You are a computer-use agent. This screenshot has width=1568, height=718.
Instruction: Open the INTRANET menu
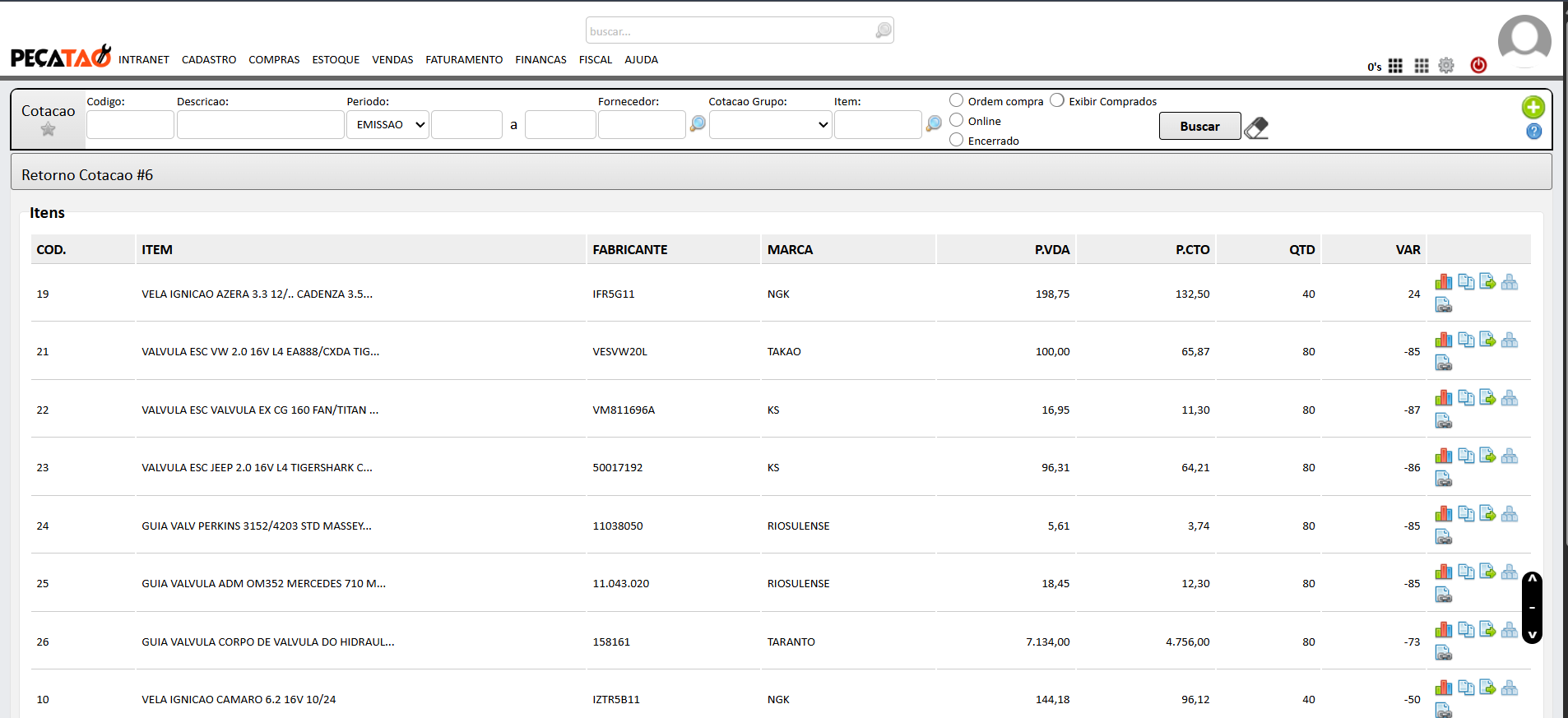point(144,60)
